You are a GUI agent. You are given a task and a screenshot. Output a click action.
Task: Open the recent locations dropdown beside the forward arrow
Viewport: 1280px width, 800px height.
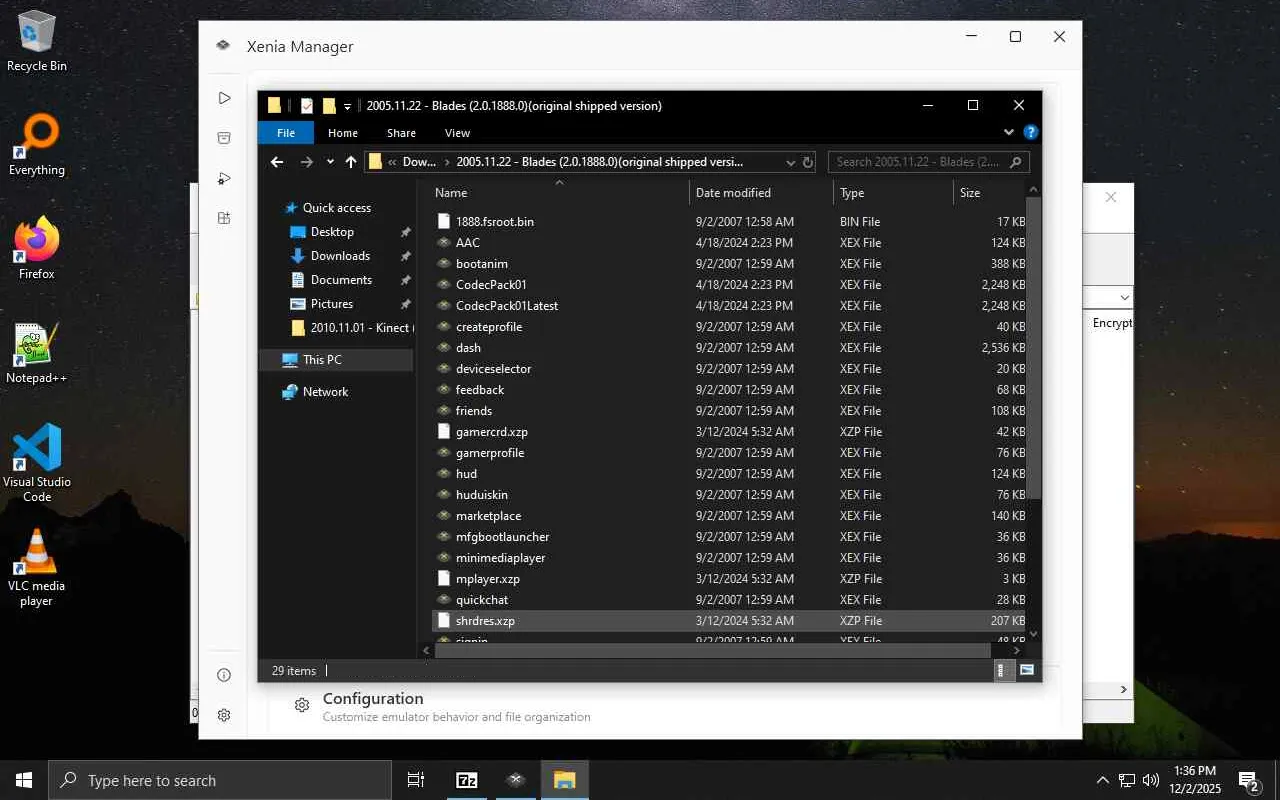click(330, 162)
